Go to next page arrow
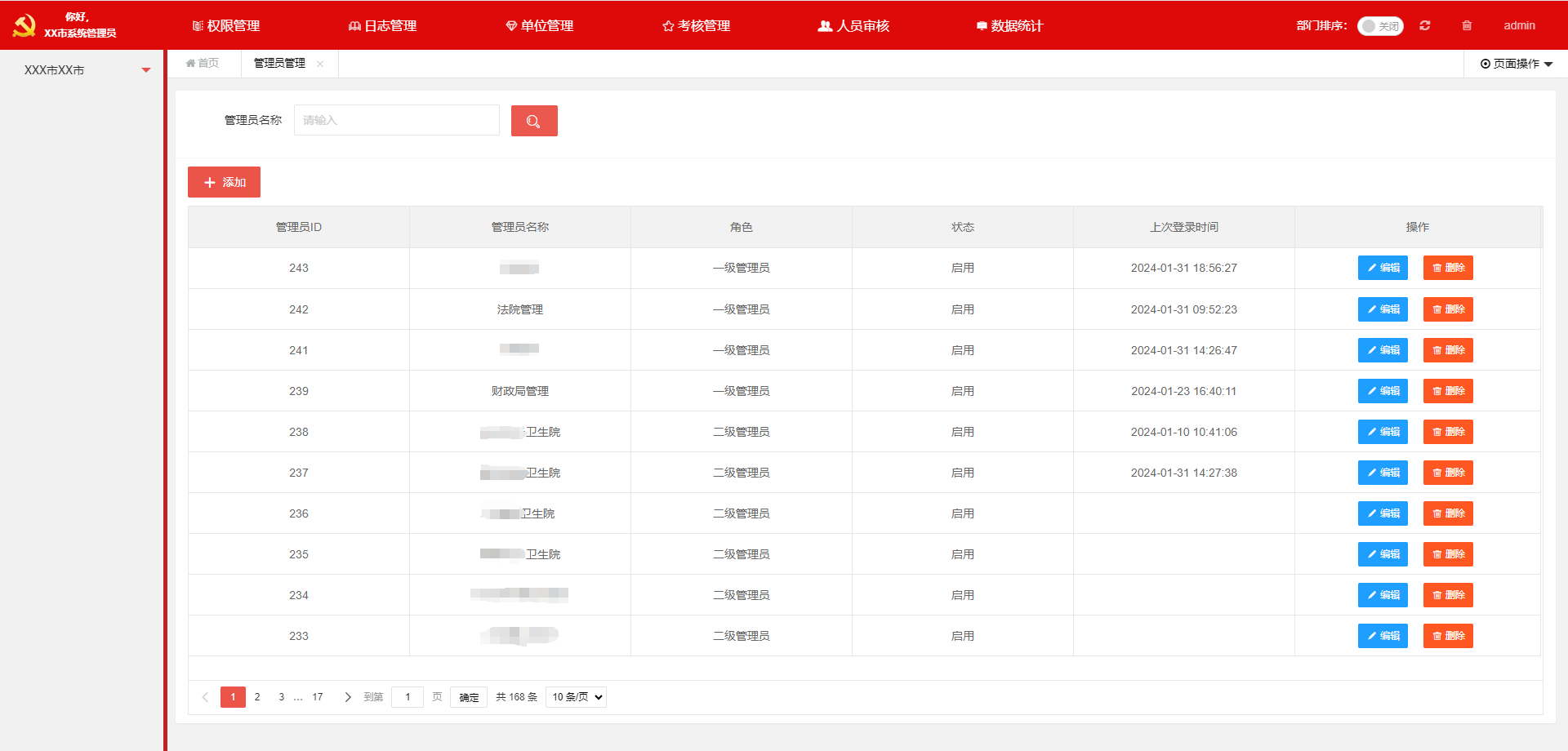 coord(348,697)
